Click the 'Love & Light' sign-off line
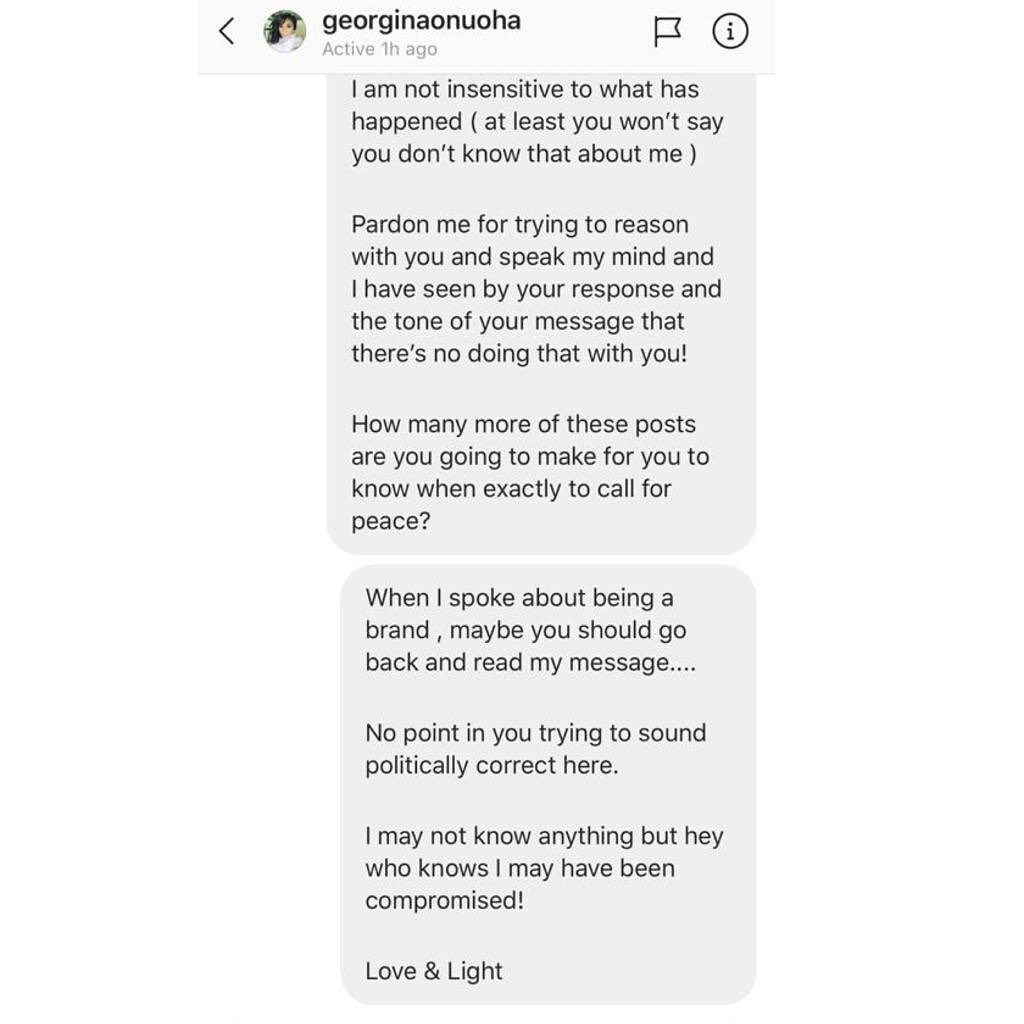The image size is (1024, 1024). point(434,971)
